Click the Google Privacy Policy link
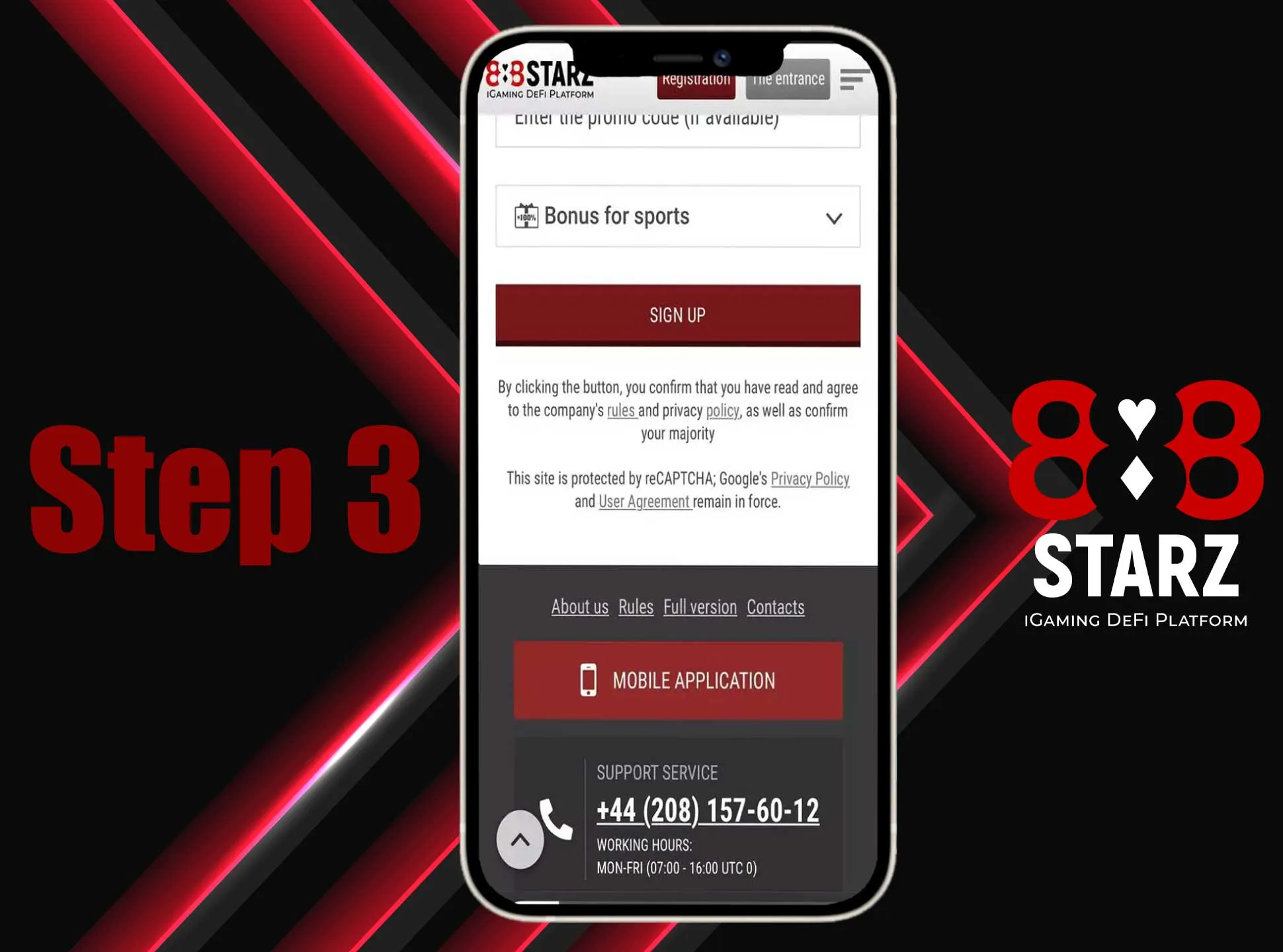Screen dimensions: 1283x952 [x=810, y=478]
